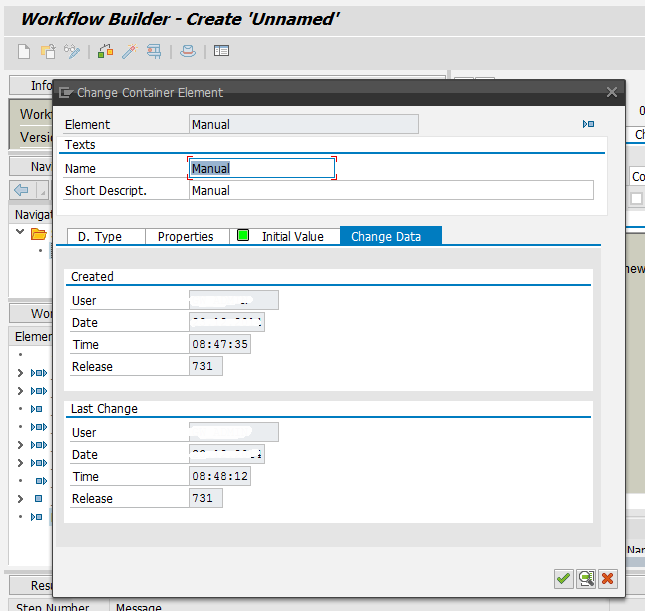Image resolution: width=645 pixels, height=611 pixels.
Task: Click the check/inspect icon beside green checkmark
Action: (x=585, y=578)
